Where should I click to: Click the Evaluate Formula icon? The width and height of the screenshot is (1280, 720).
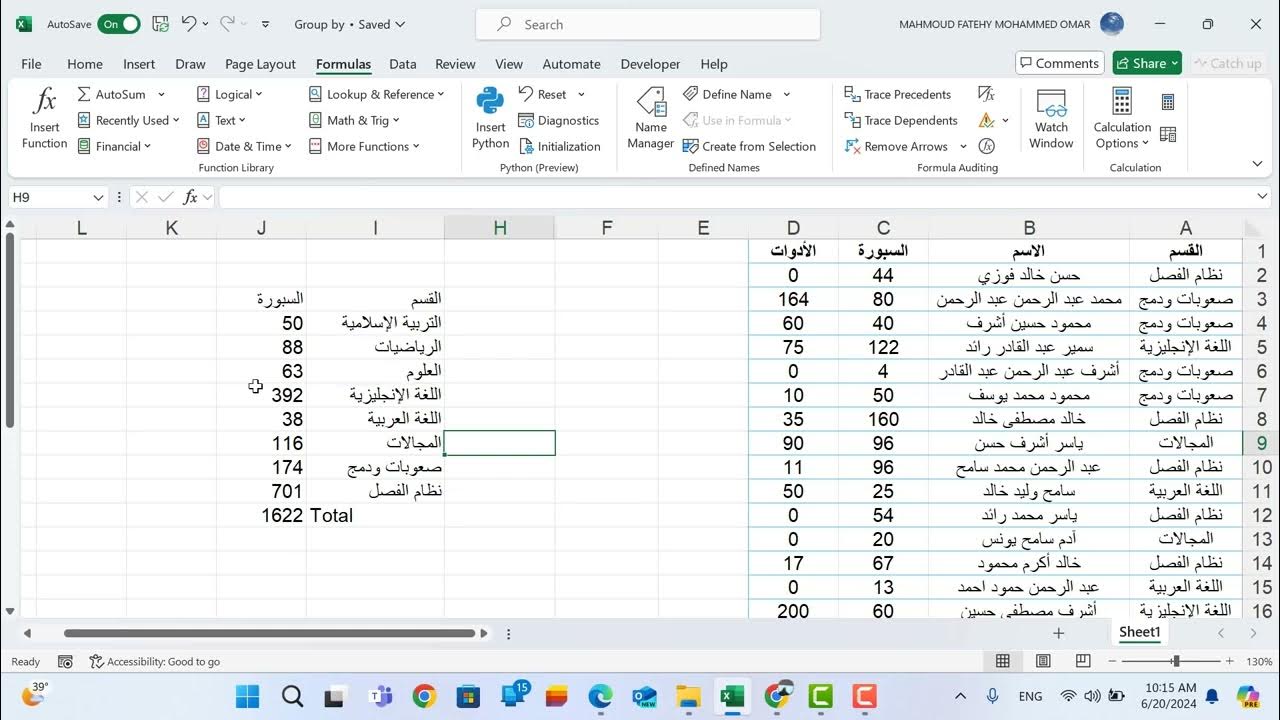987,146
